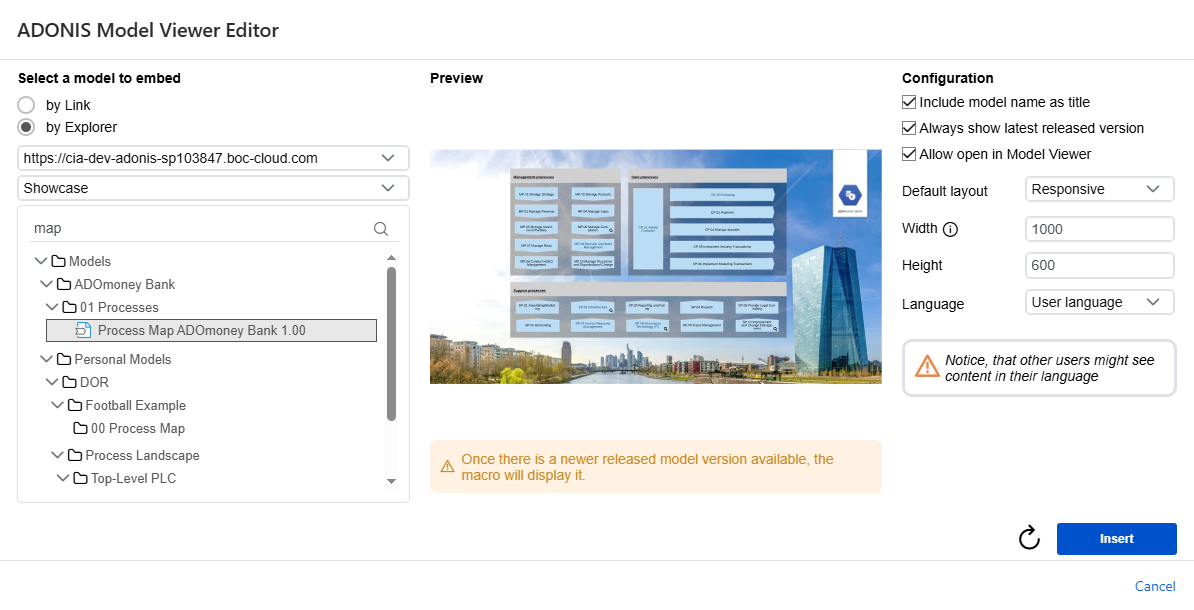Click the 00 Process Map folder icon
The height and width of the screenshot is (610, 1194).
tap(81, 428)
